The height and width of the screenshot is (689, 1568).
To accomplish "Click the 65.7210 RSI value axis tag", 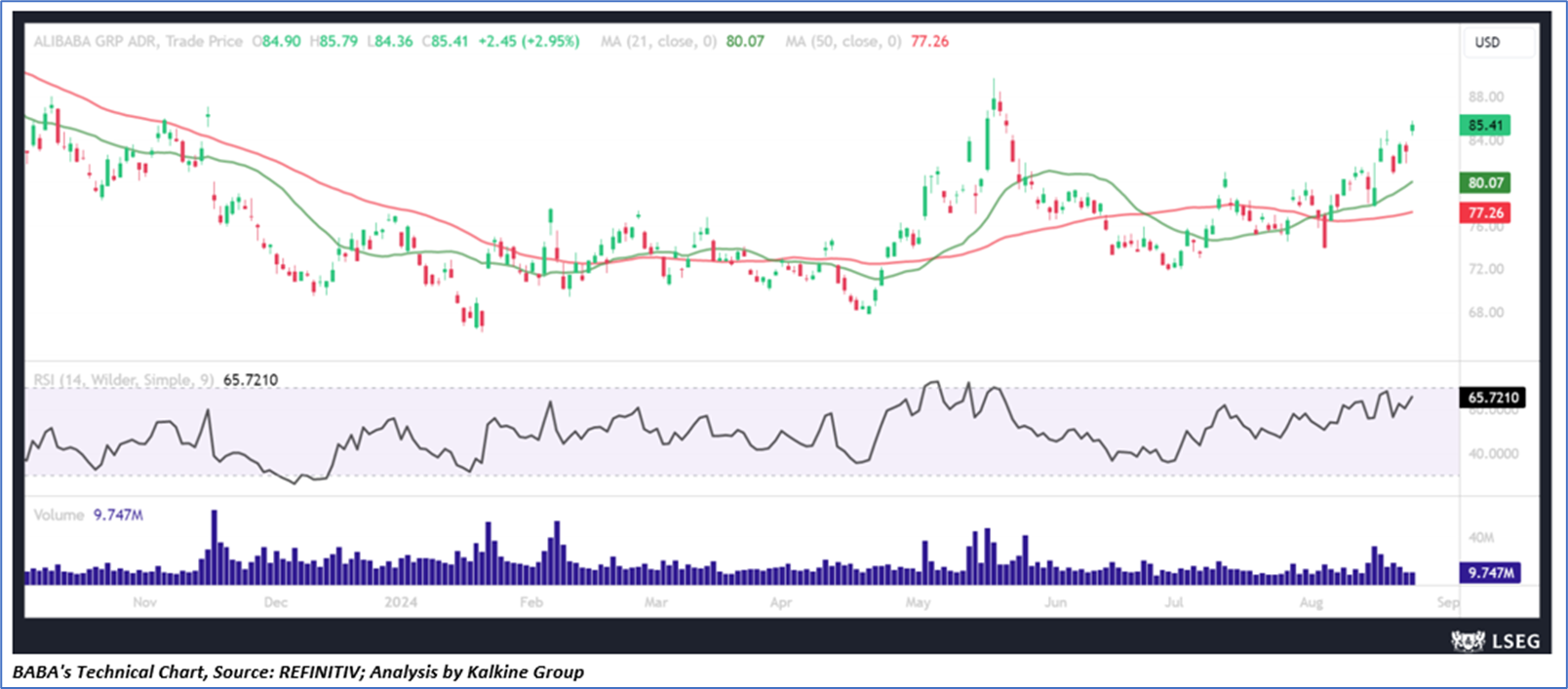I will 1492,398.
